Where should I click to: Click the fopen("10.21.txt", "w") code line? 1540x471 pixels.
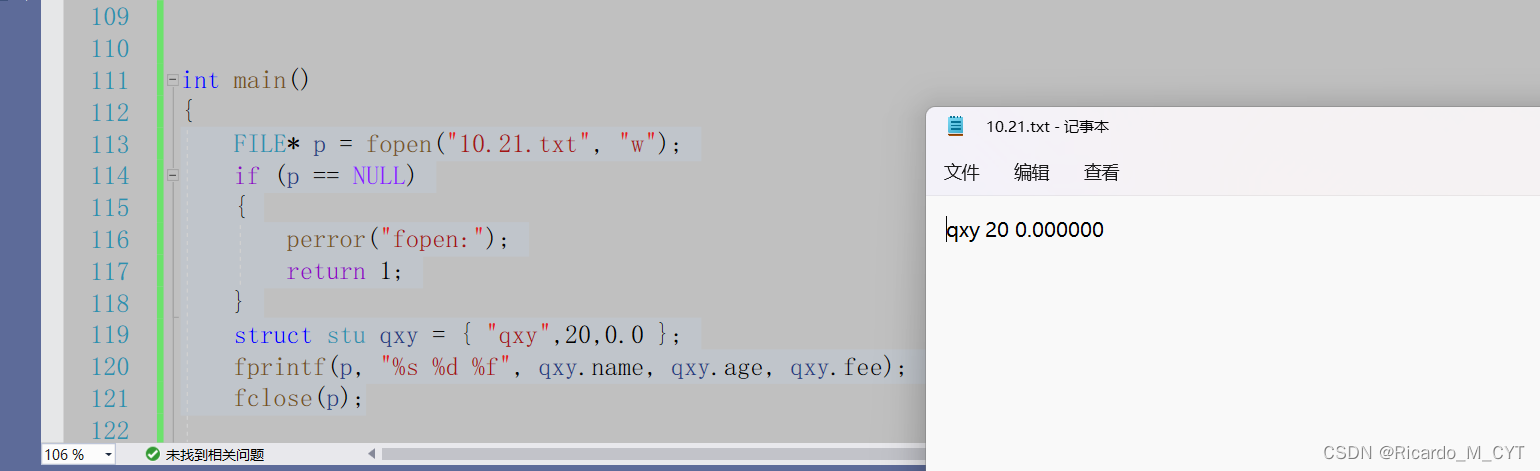point(457,144)
